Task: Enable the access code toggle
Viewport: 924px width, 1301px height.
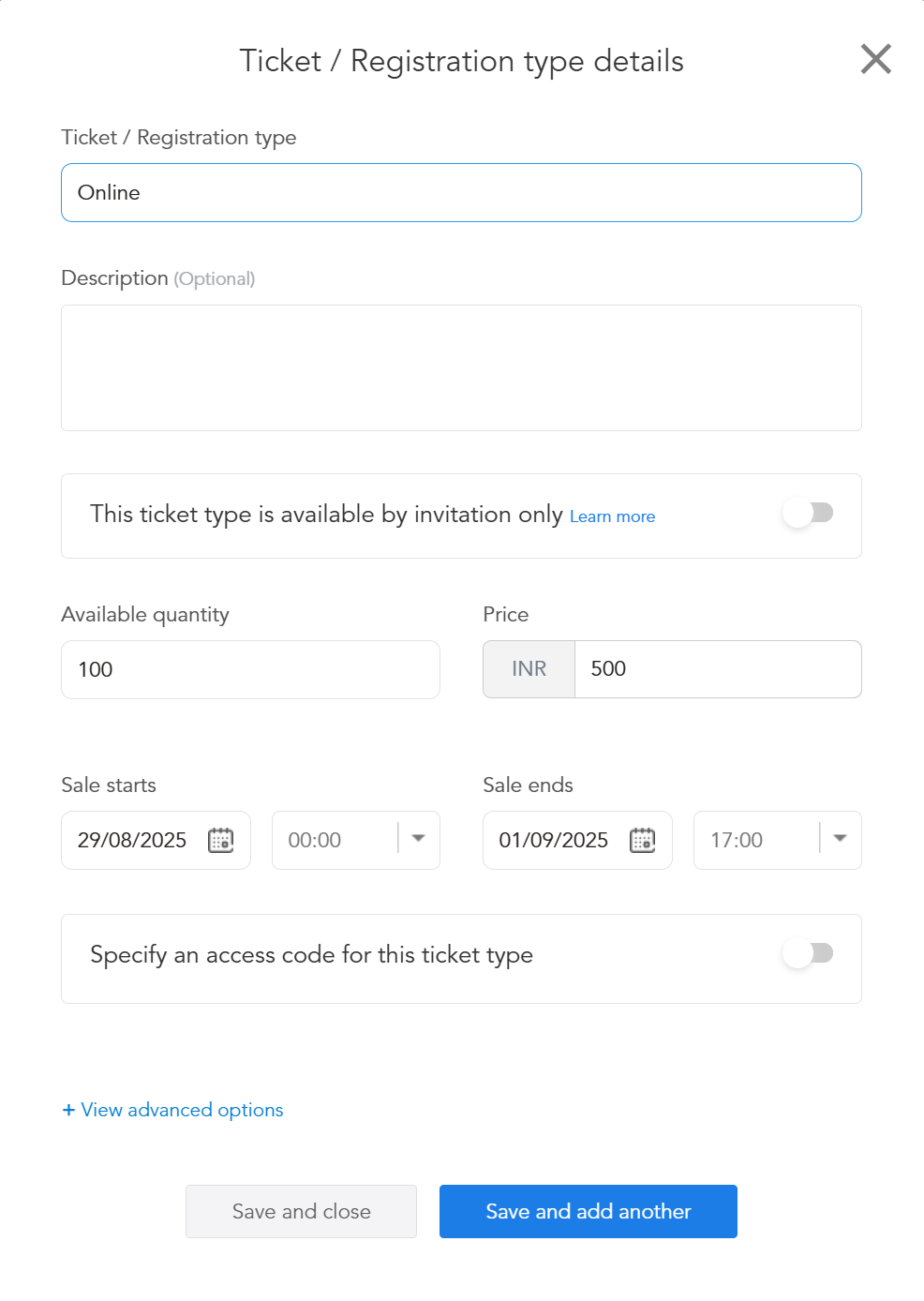Action: click(808, 953)
